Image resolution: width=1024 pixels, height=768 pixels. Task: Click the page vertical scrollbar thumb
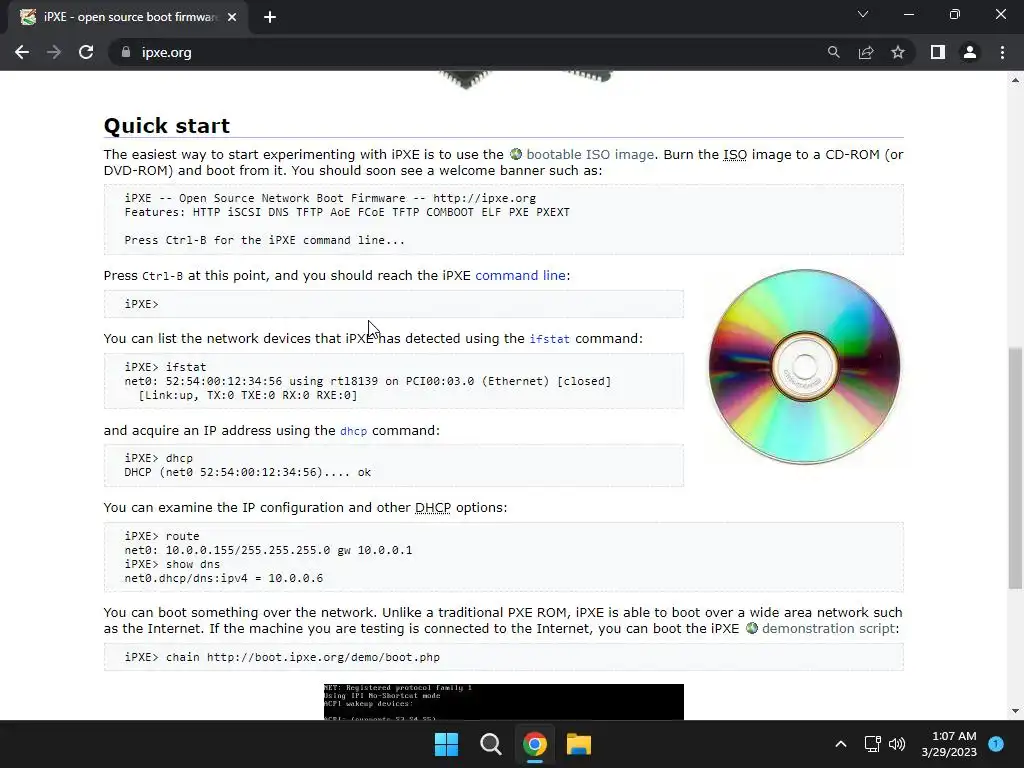(1015, 468)
